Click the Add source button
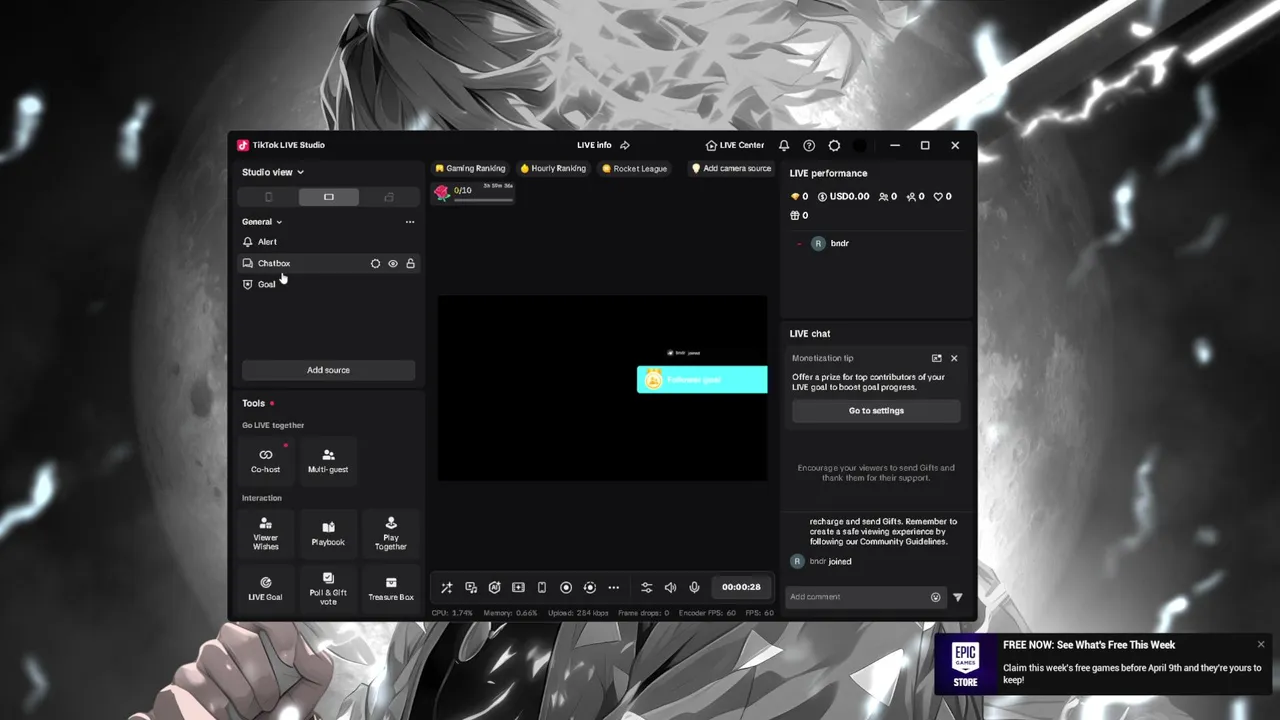The width and height of the screenshot is (1280, 720). click(x=328, y=370)
